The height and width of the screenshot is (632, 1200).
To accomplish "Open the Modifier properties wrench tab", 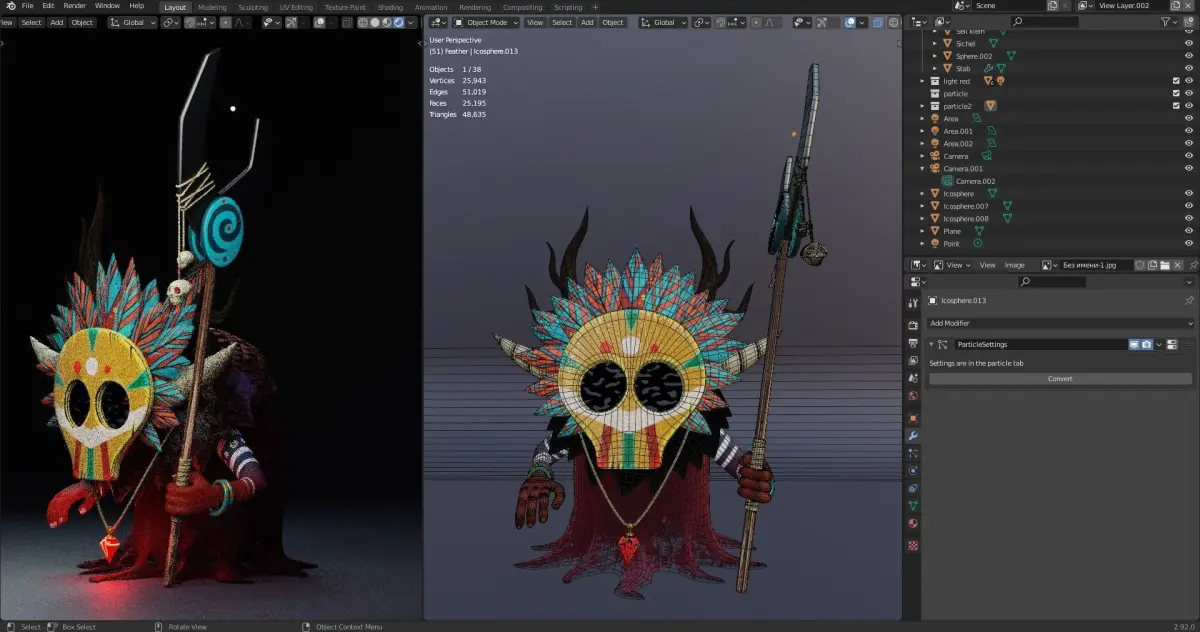I will (913, 436).
